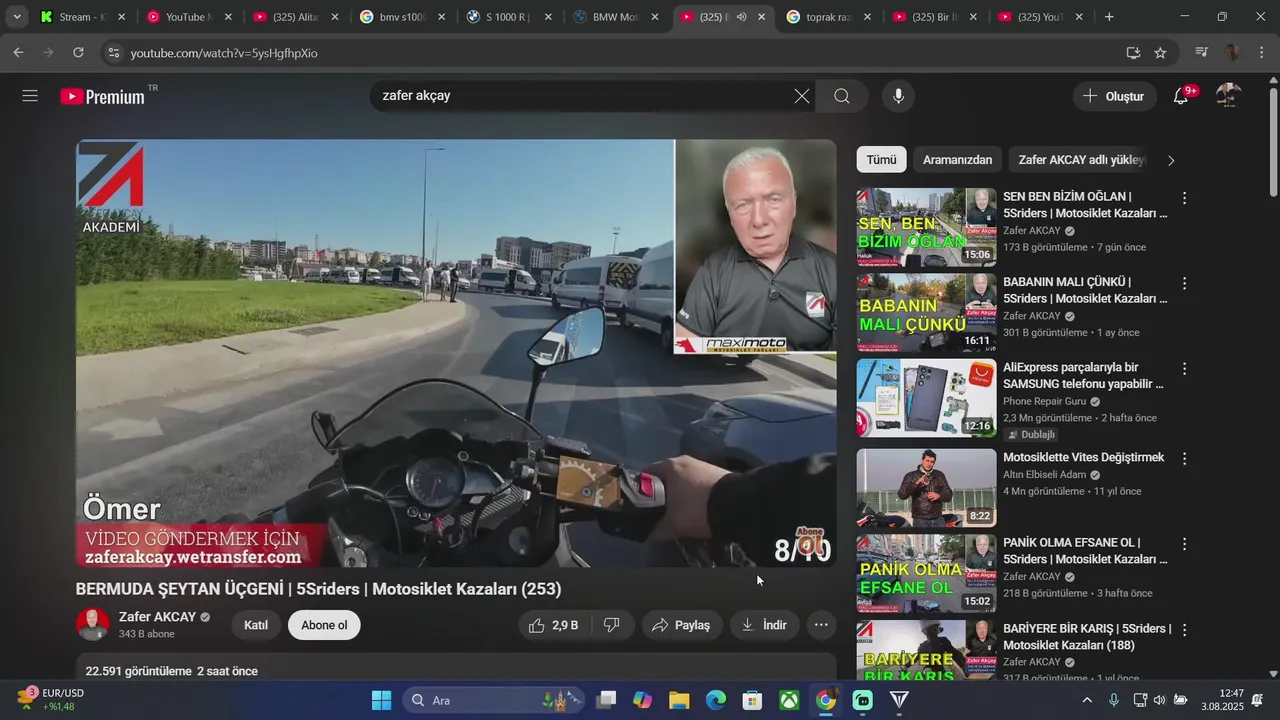Open Phone Repair Guru channel name

click(x=1044, y=401)
